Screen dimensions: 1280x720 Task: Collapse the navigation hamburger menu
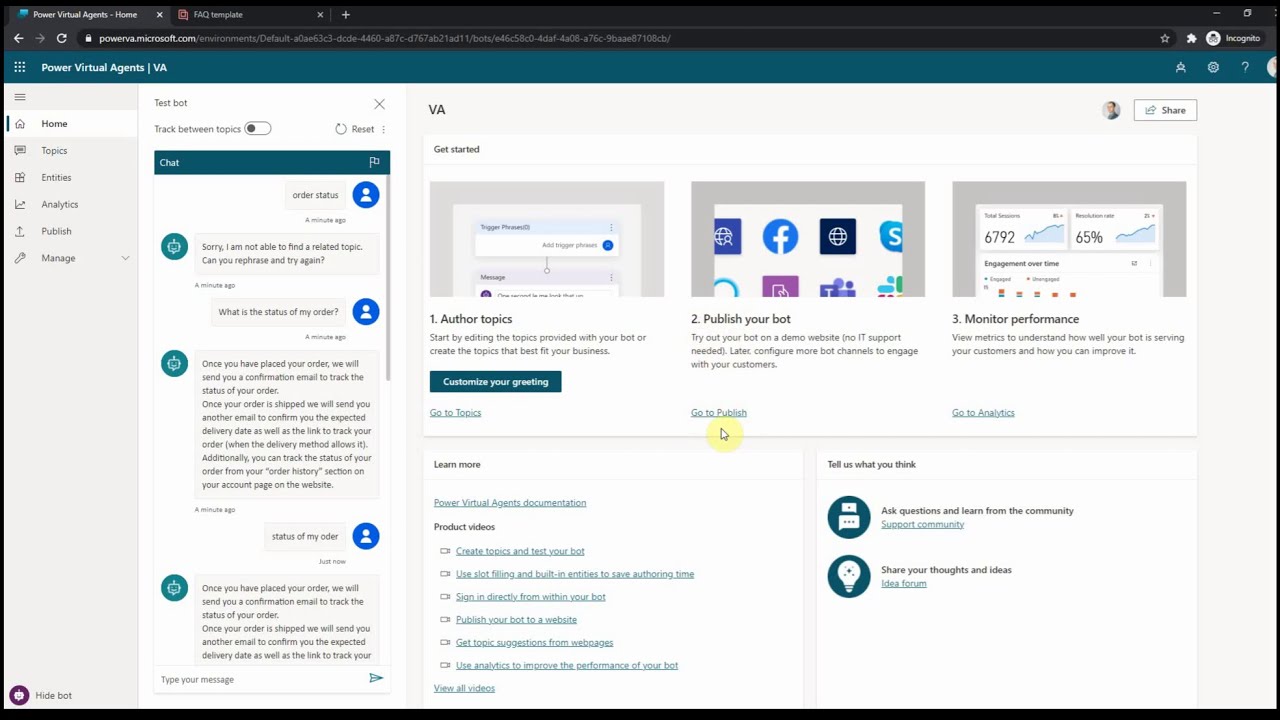coord(20,97)
